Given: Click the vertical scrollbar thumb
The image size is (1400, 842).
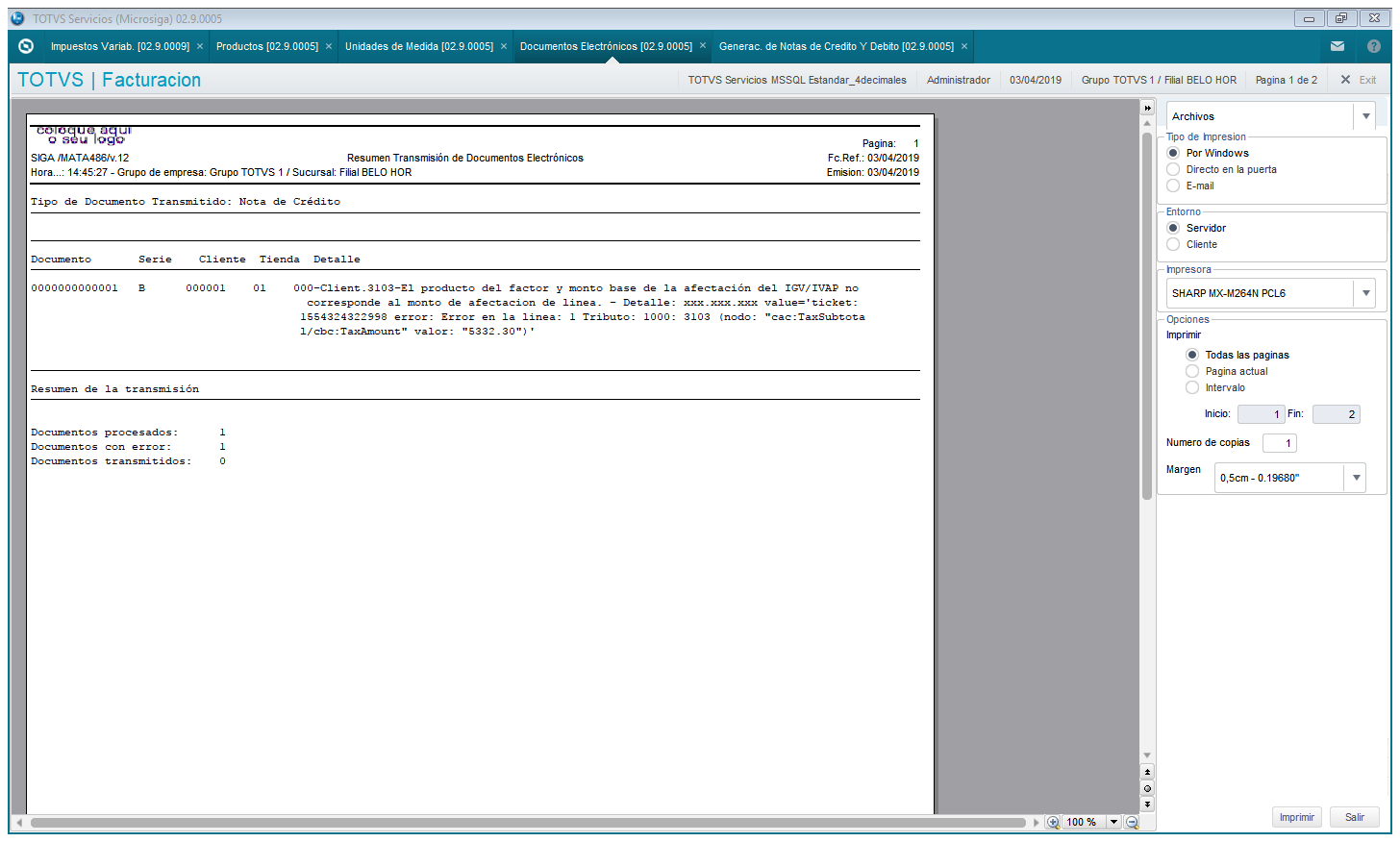Looking at the screenshot, I should (x=1147, y=316).
